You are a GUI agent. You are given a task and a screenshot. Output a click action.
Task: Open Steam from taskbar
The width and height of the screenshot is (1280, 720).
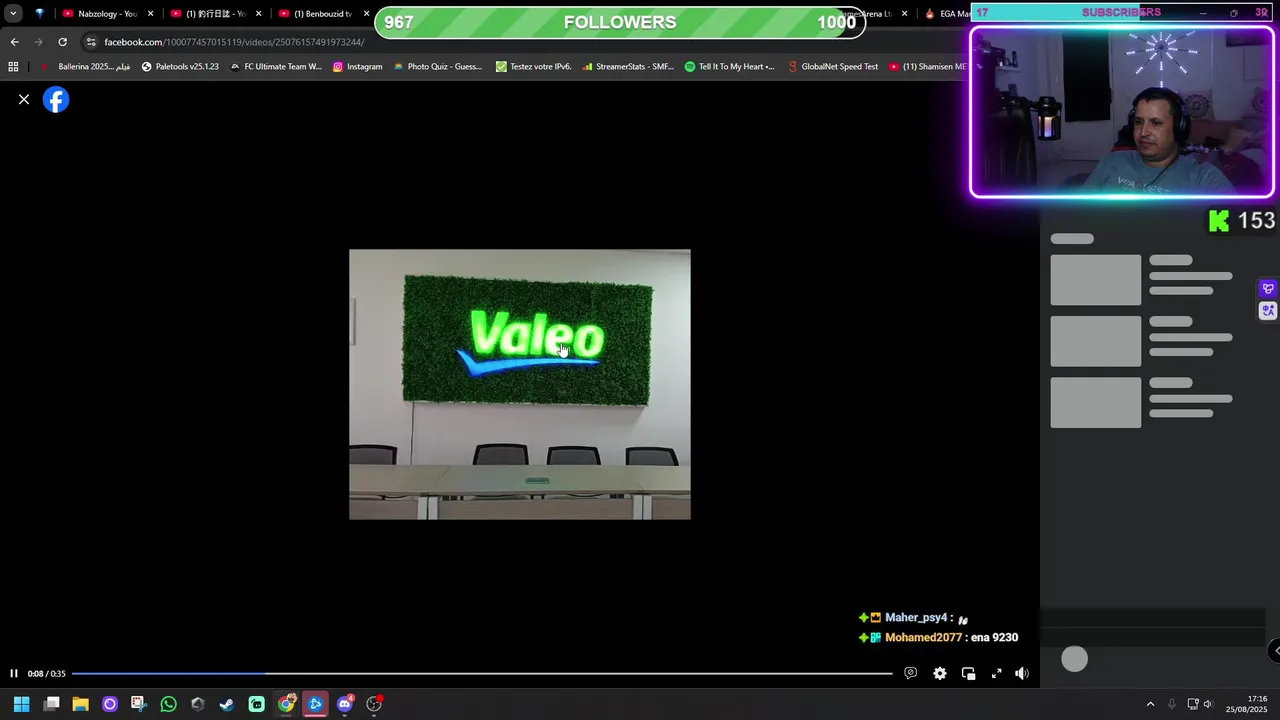227,704
